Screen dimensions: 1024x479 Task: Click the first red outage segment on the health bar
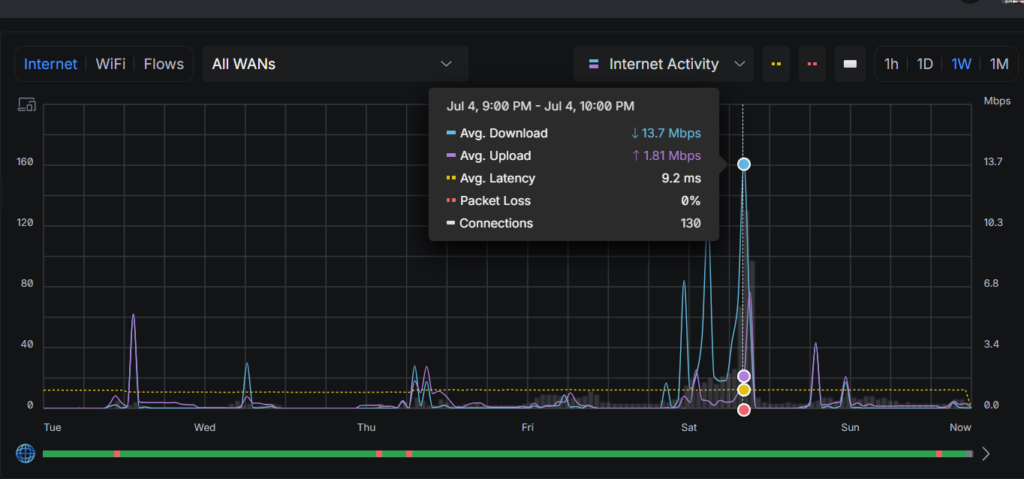click(117, 454)
